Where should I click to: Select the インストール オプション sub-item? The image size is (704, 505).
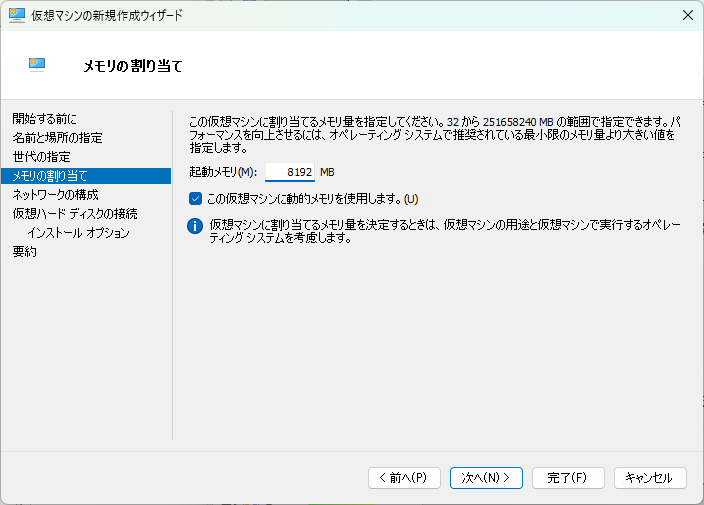click(x=78, y=233)
